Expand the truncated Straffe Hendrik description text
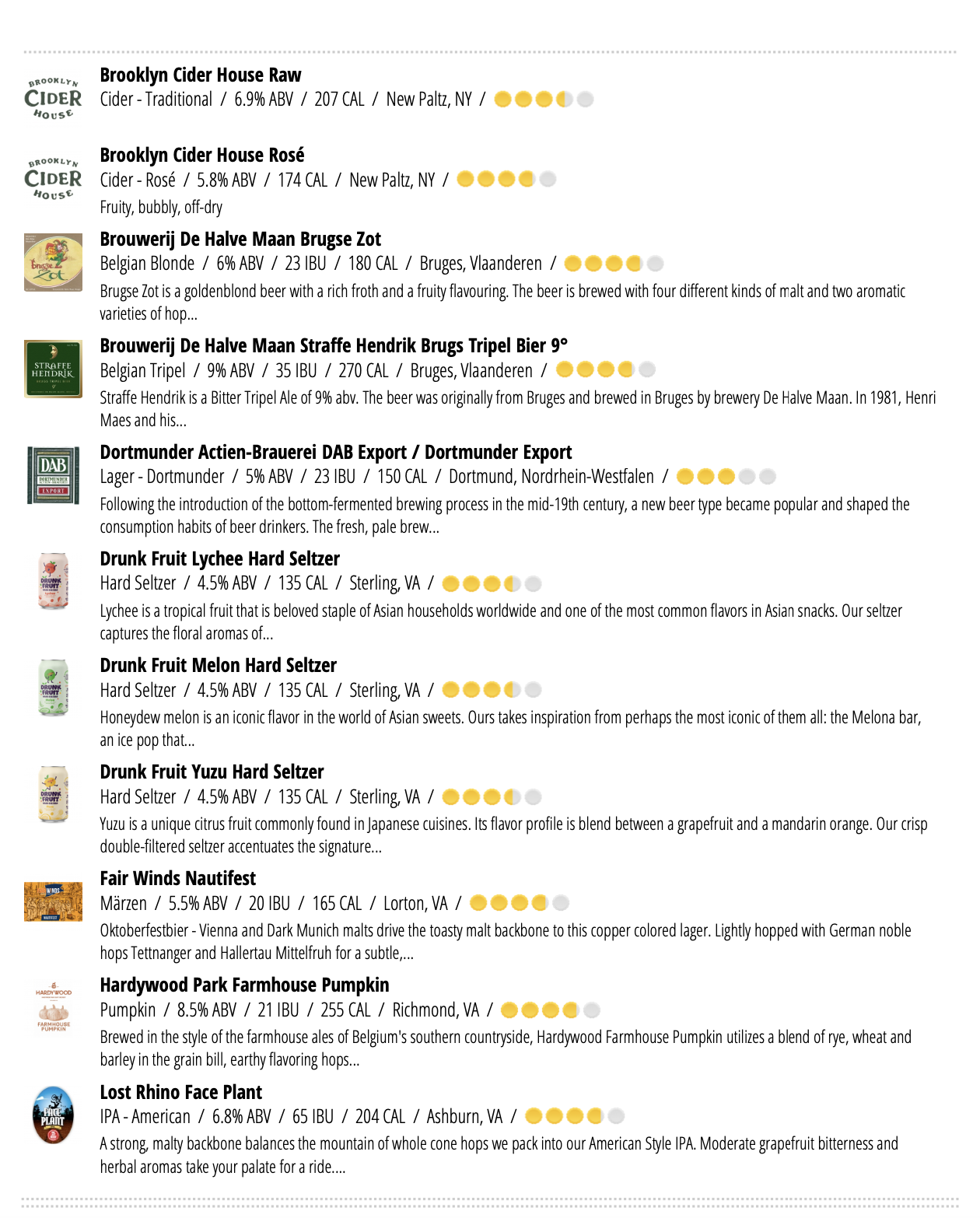Image resolution: width=980 pixels, height=1218 pixels. (x=517, y=409)
